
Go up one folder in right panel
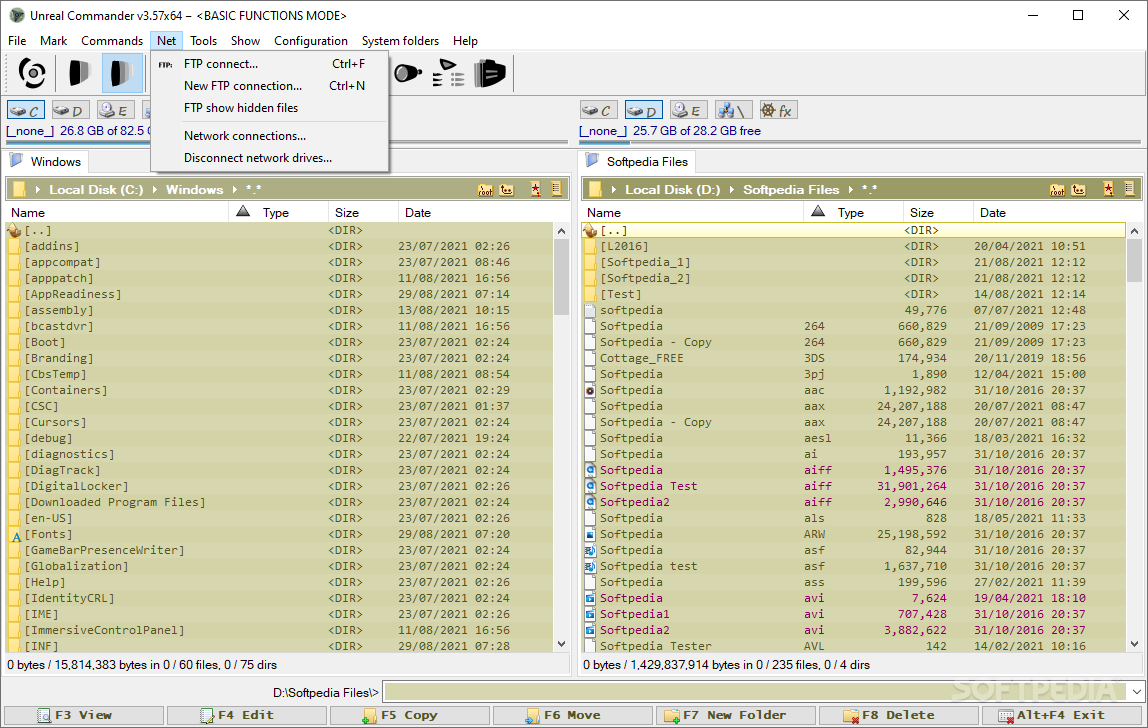[1078, 190]
